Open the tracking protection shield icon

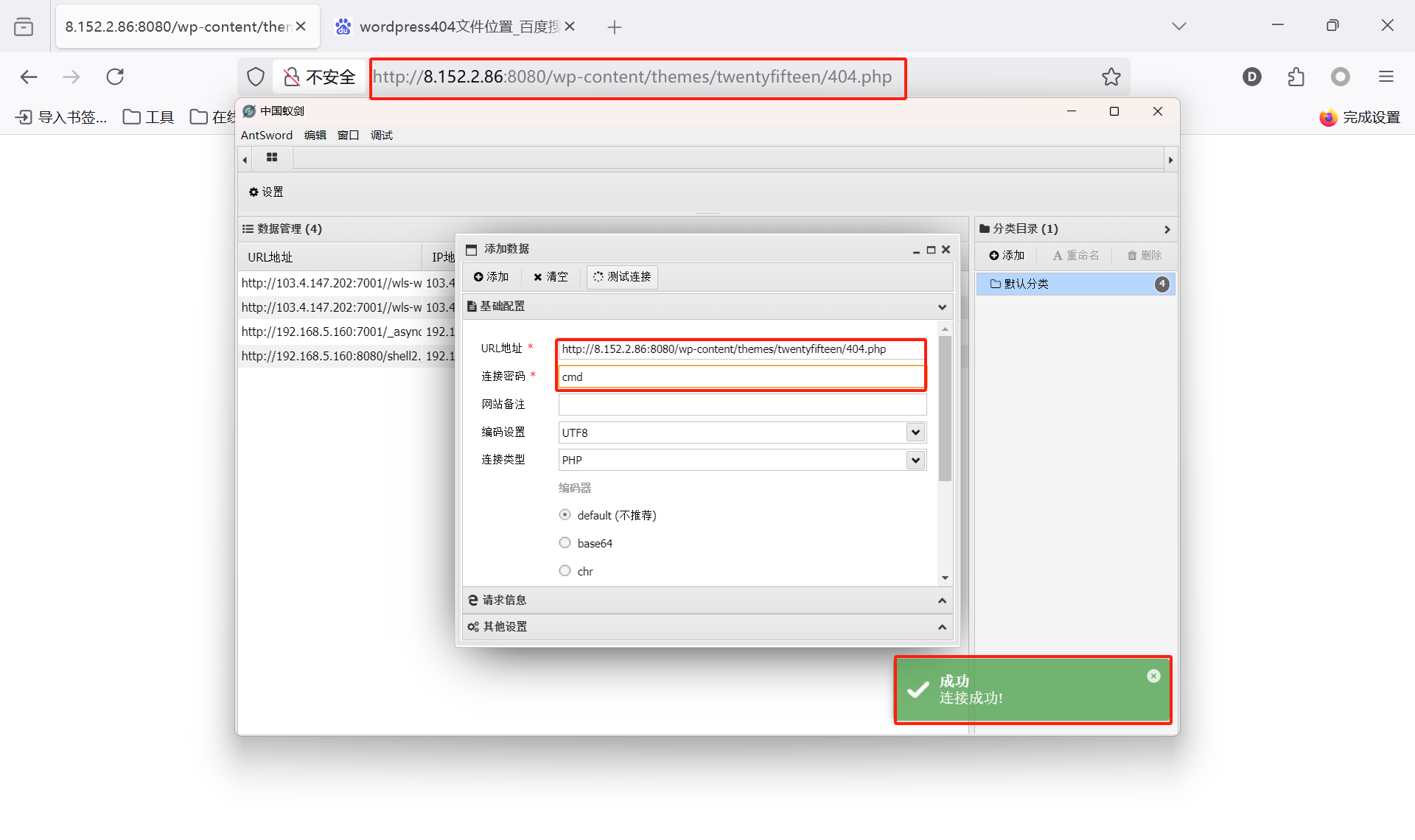(256, 77)
